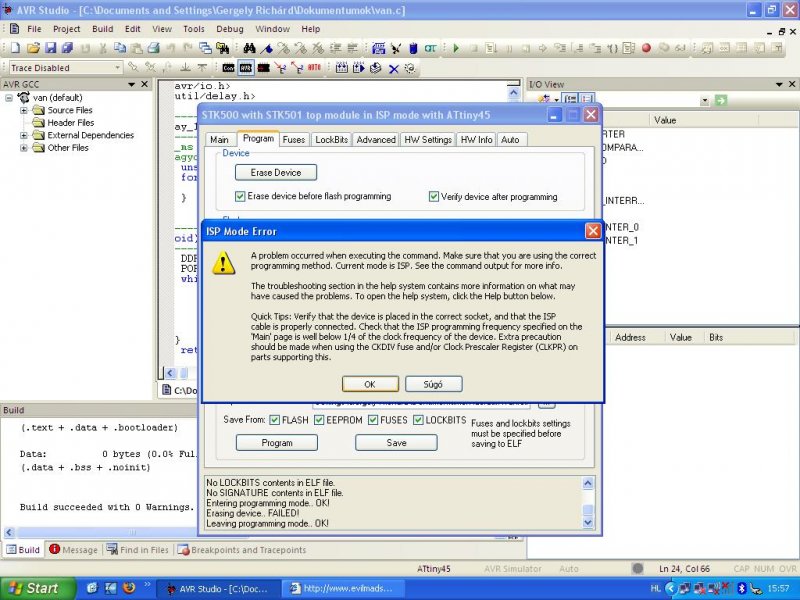Click the Súgó help button
The height and width of the screenshot is (600, 800).
coord(433,384)
